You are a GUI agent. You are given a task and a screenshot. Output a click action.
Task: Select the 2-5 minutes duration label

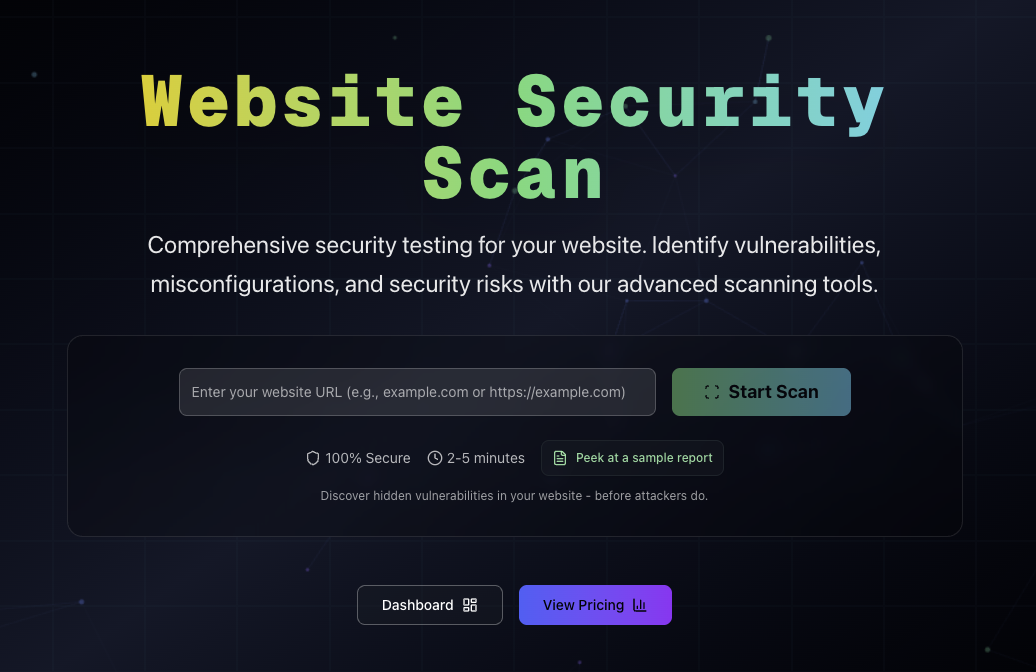pos(486,458)
